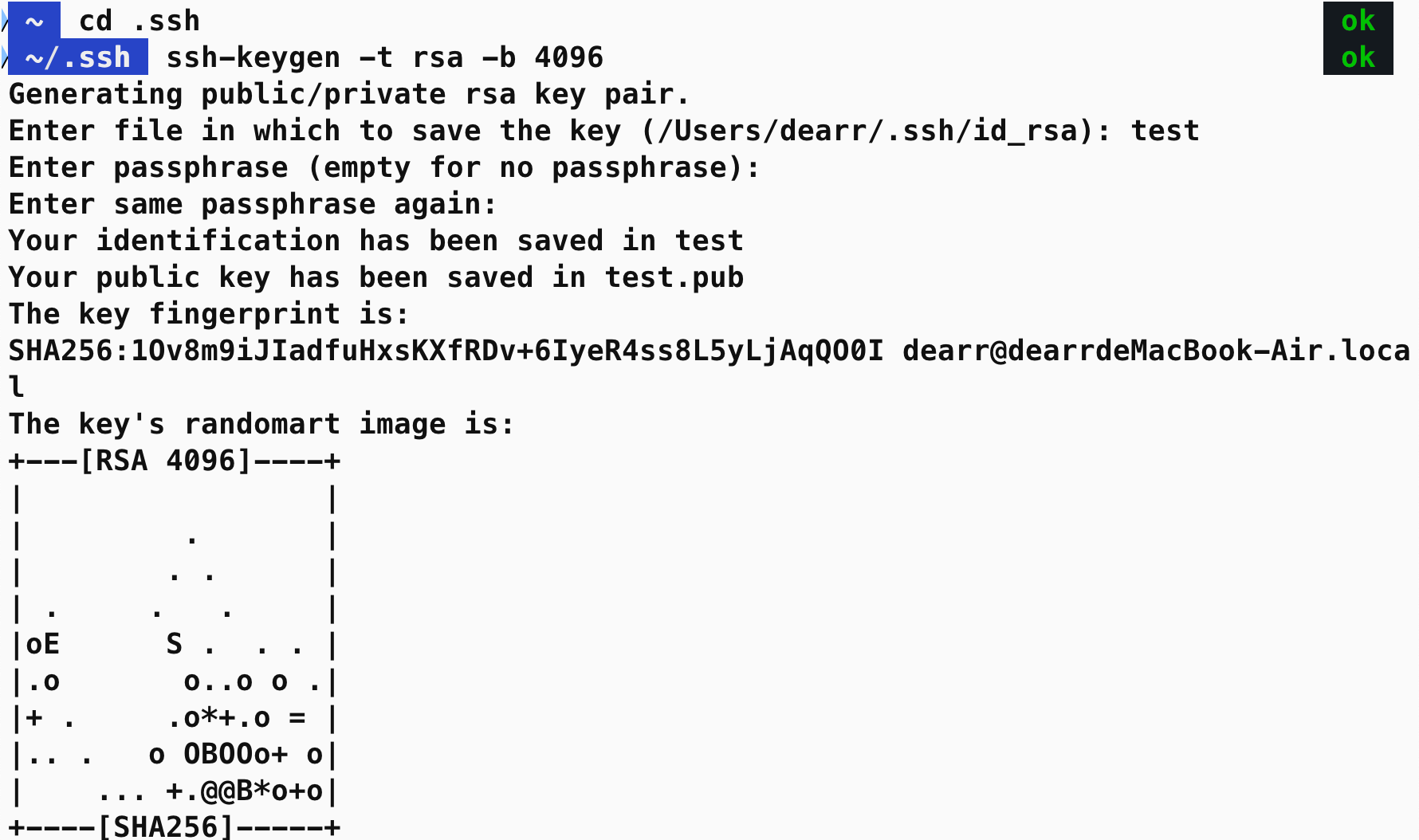
Task: Click the [SHA256] randomart footer
Action: (x=166, y=826)
